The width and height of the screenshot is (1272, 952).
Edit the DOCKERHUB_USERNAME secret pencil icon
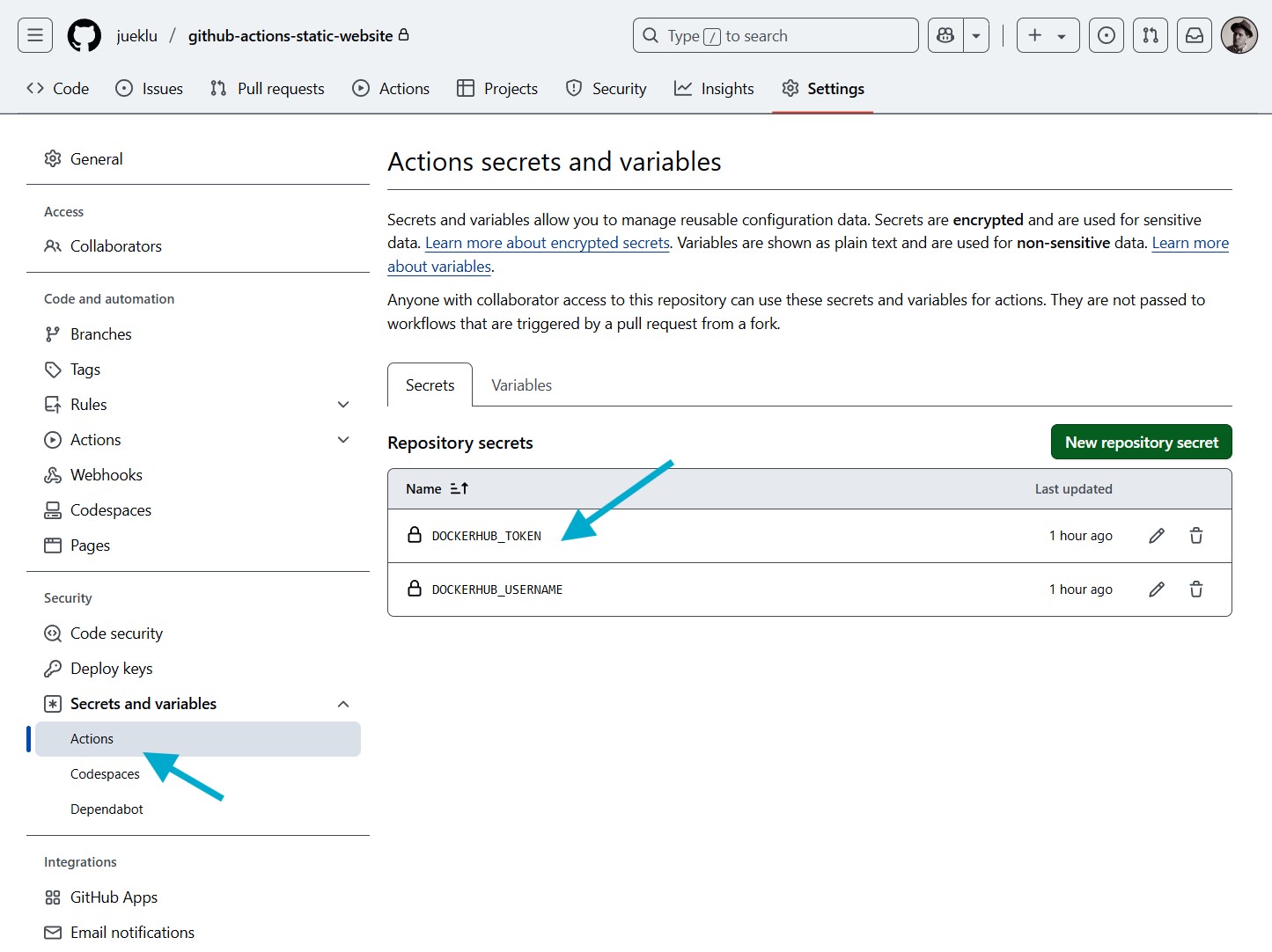(x=1157, y=590)
